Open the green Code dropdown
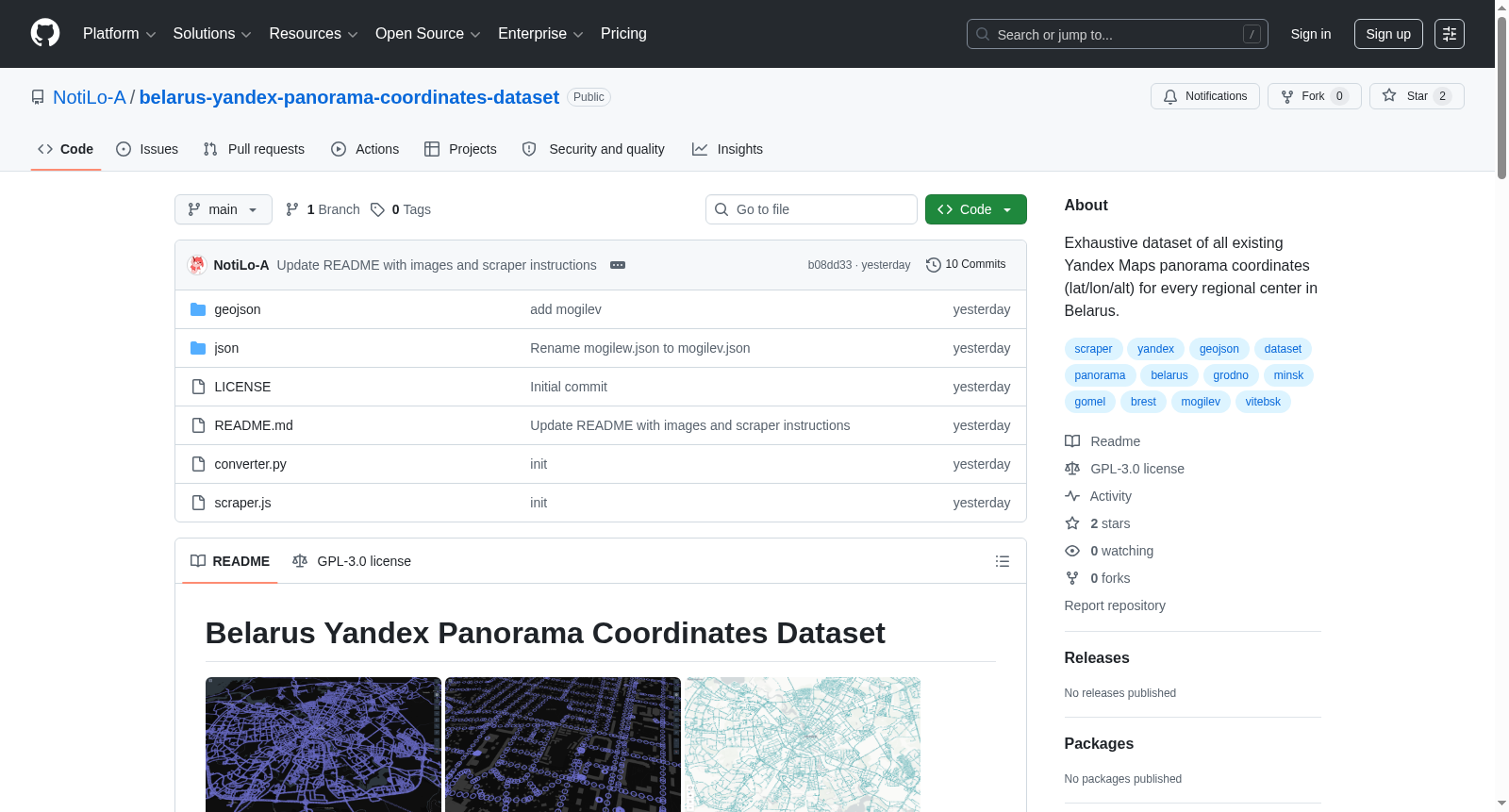1509x812 pixels. [x=975, y=209]
